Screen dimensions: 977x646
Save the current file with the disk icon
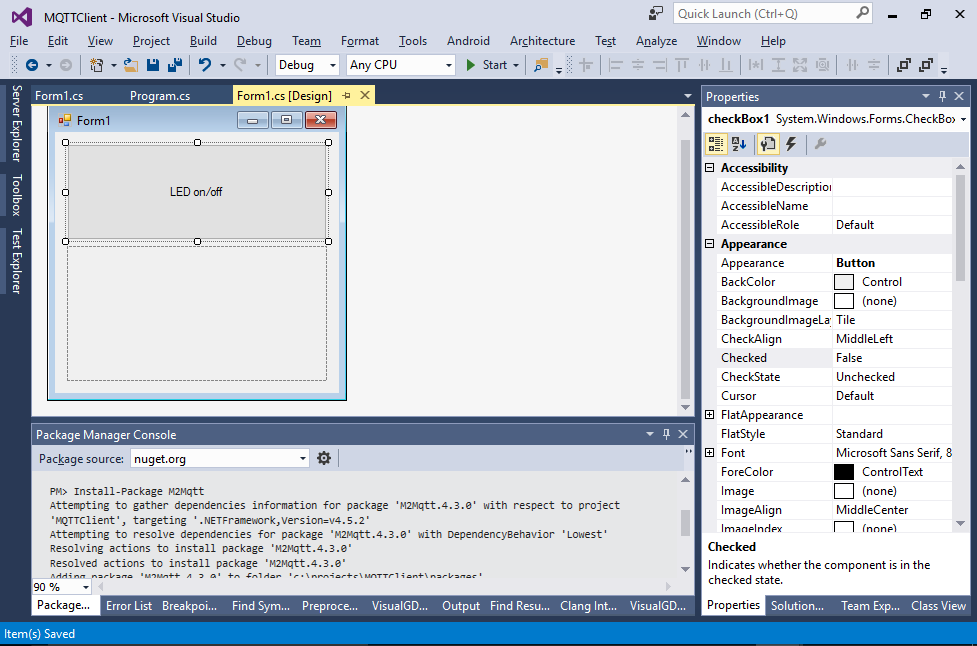153,65
